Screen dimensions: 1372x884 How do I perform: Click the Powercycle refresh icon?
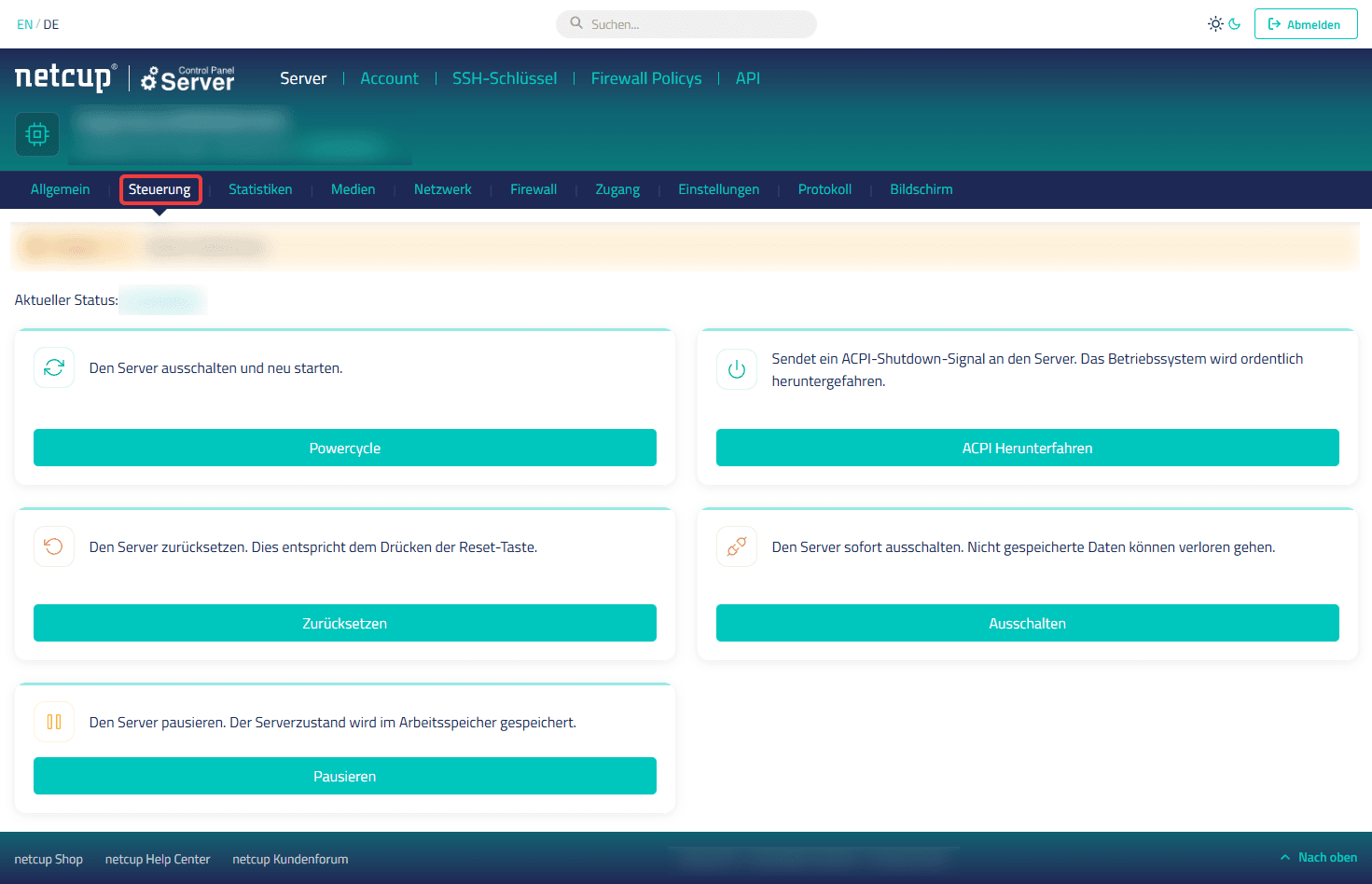[54, 367]
